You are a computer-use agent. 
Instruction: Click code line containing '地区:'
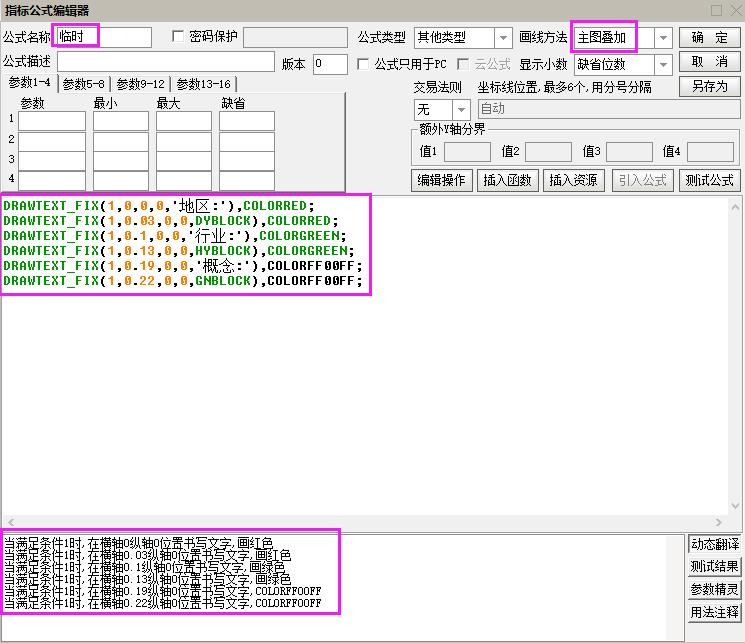point(159,206)
